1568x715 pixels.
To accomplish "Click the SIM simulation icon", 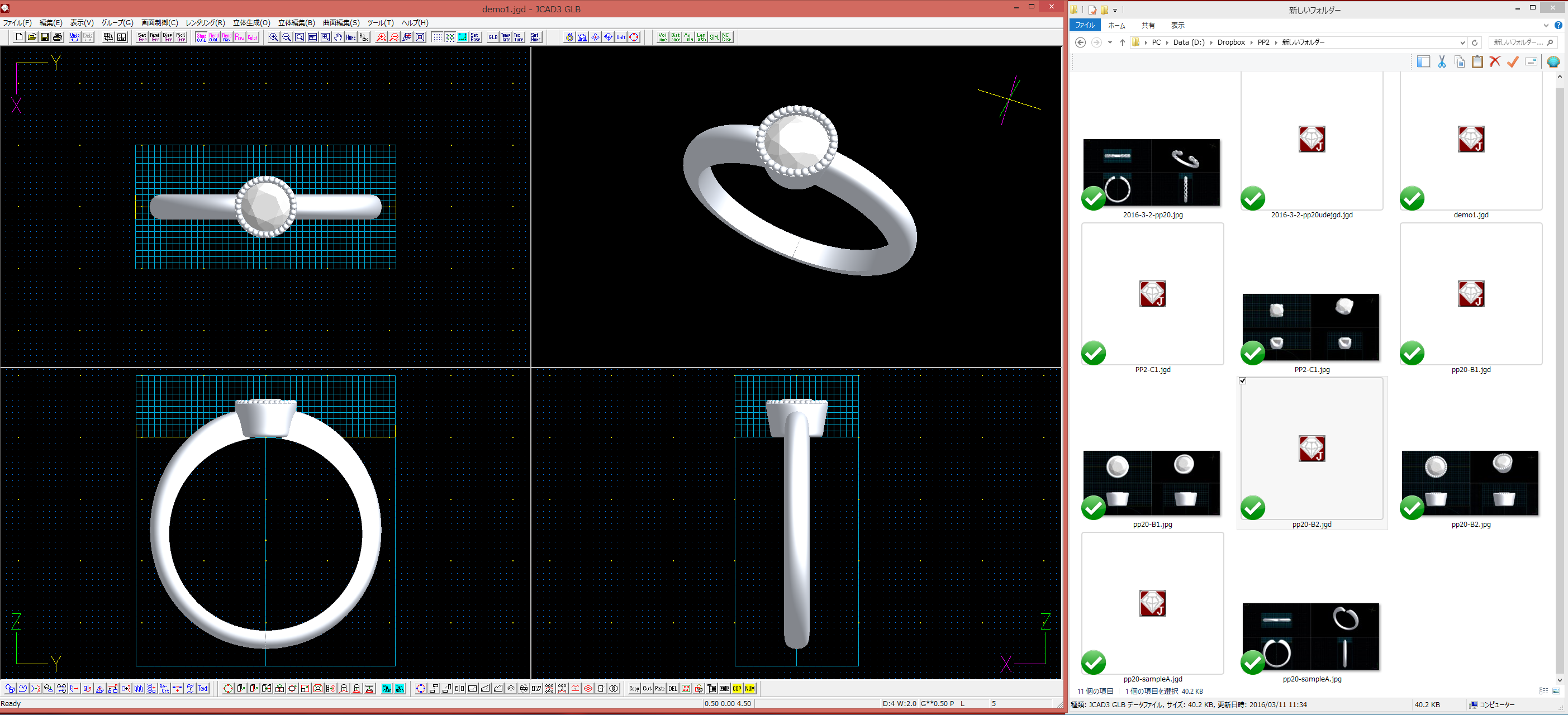I will (x=714, y=37).
